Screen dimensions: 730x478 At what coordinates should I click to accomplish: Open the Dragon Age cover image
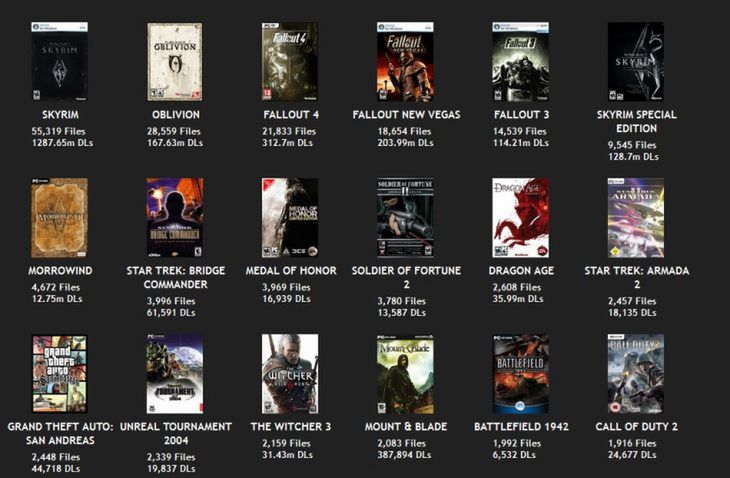[x=520, y=218]
